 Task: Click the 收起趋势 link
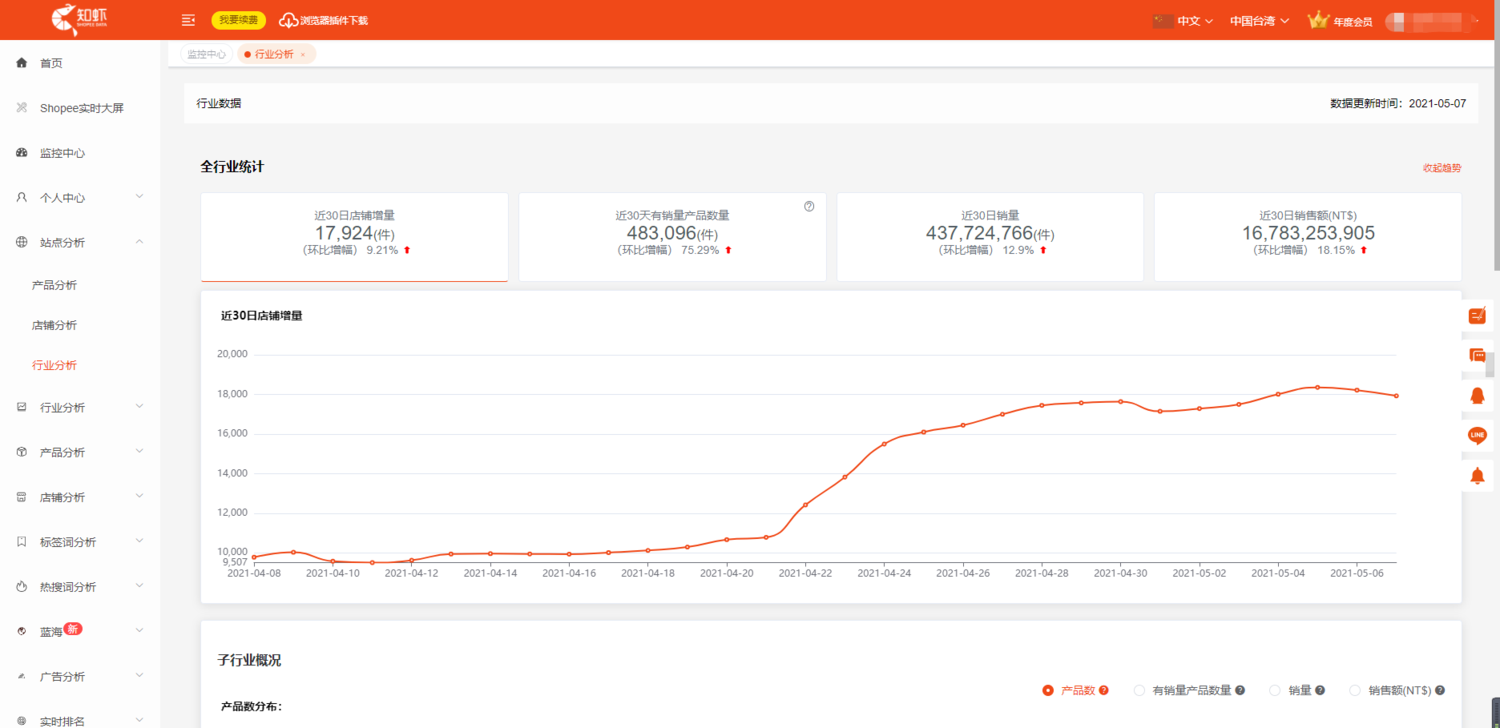click(1441, 168)
